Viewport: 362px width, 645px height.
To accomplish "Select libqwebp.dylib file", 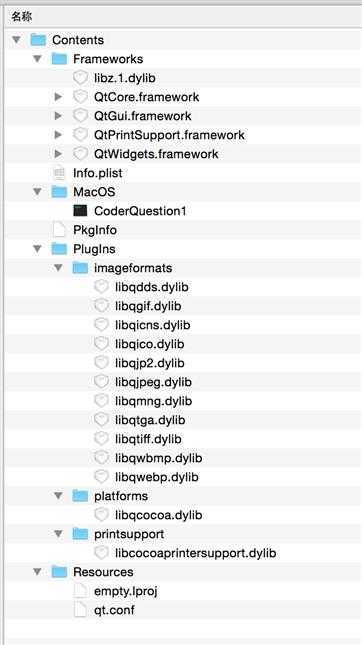I will (157, 477).
